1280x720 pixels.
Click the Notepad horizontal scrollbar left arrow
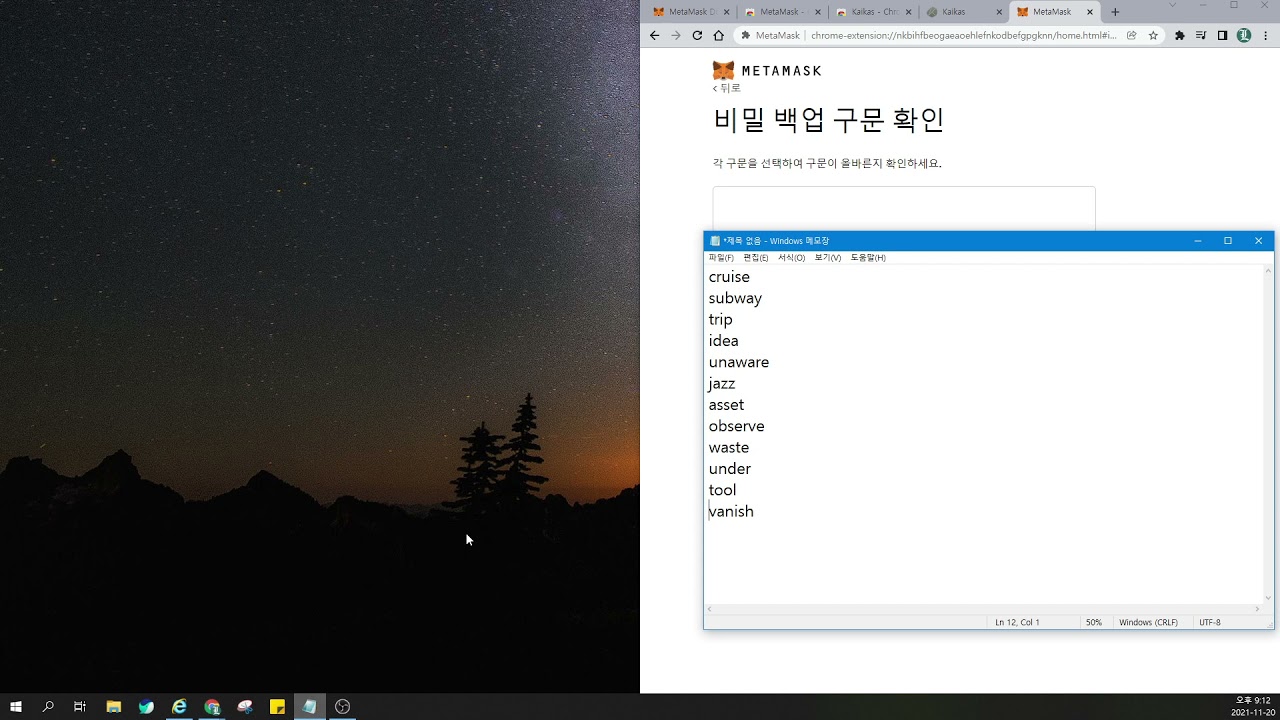[710, 609]
